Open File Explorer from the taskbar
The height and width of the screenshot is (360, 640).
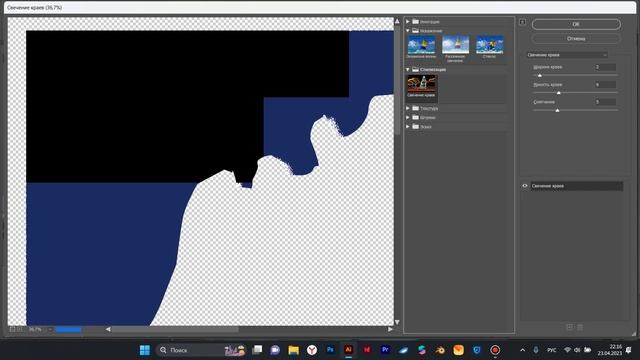tap(293, 350)
